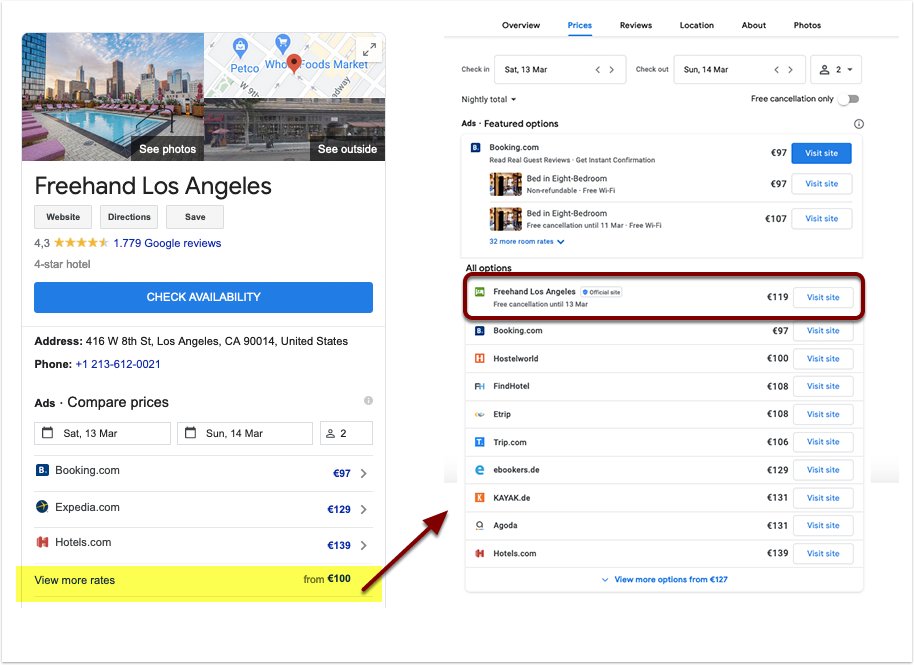Click the red map location pin
This screenshot has width=914, height=665.
tap(294, 63)
